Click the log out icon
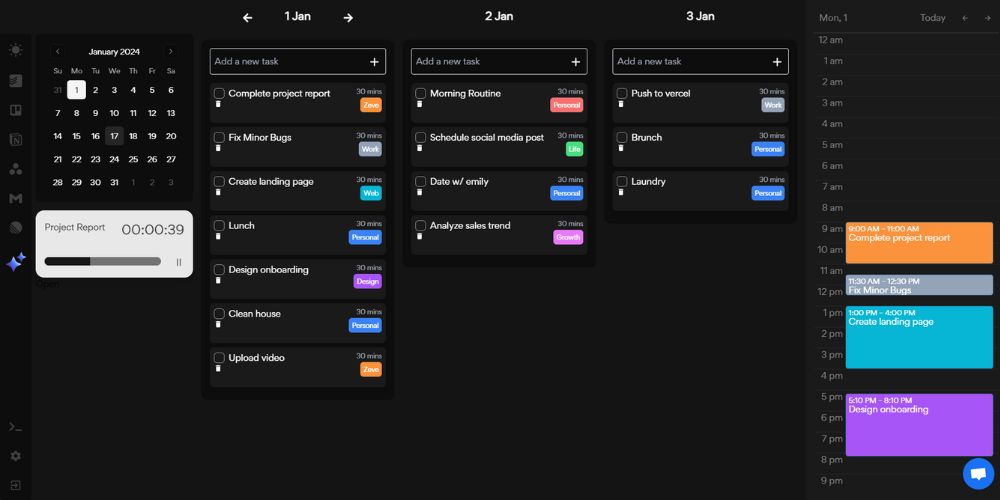The width and height of the screenshot is (1000, 500). click(x=15, y=485)
